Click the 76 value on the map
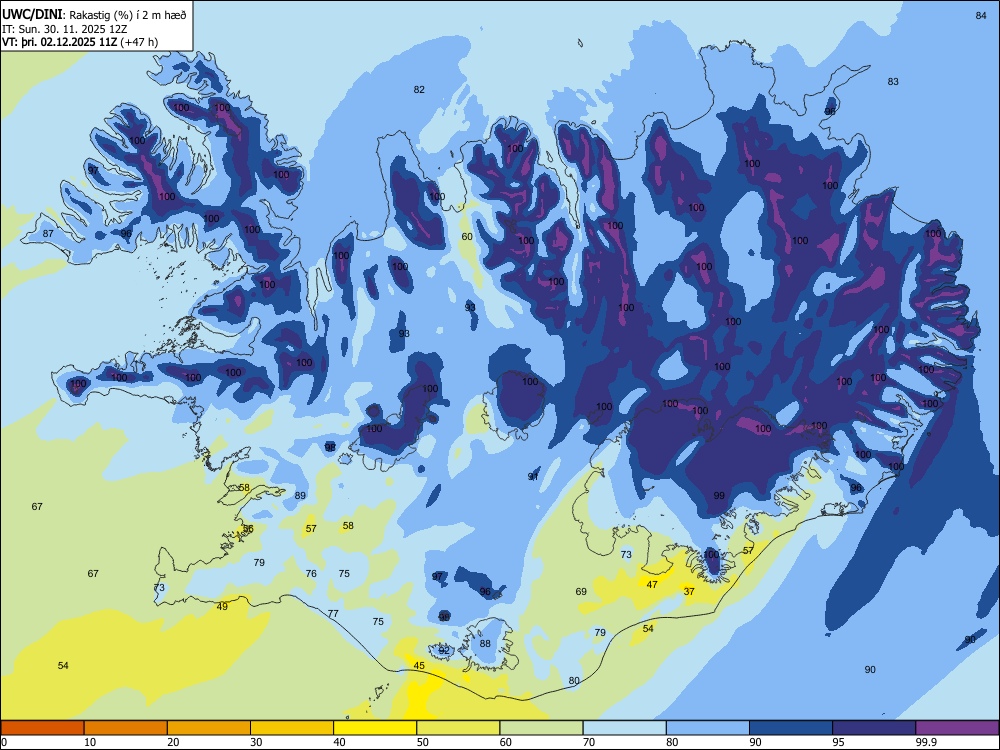This screenshot has height=750, width=1000. pyautogui.click(x=311, y=573)
